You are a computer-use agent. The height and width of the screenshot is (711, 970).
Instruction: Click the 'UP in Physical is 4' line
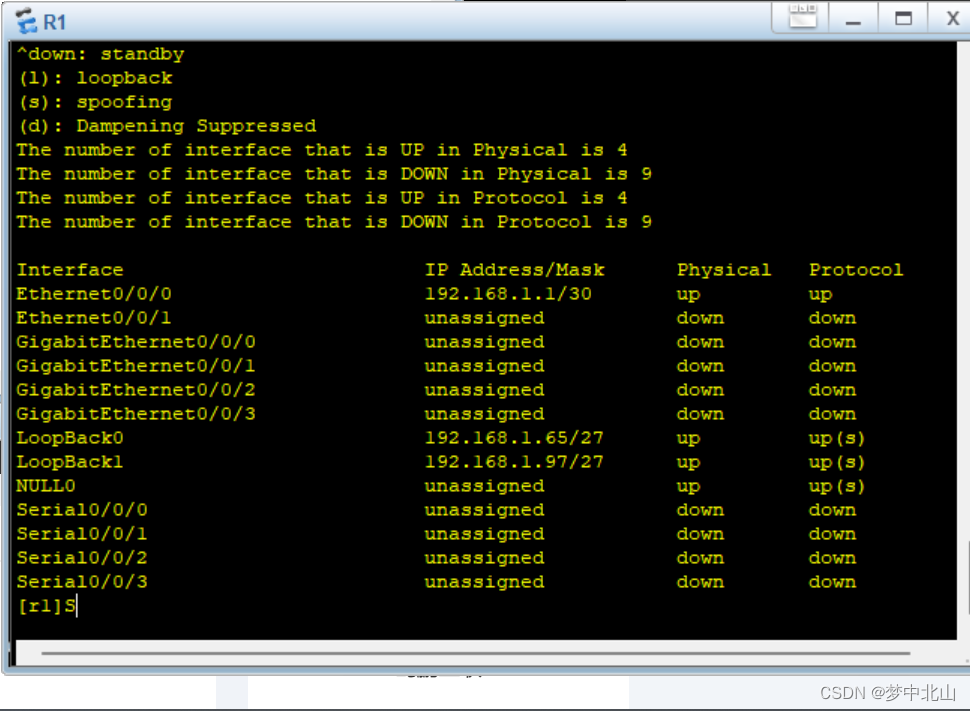pos(322,150)
